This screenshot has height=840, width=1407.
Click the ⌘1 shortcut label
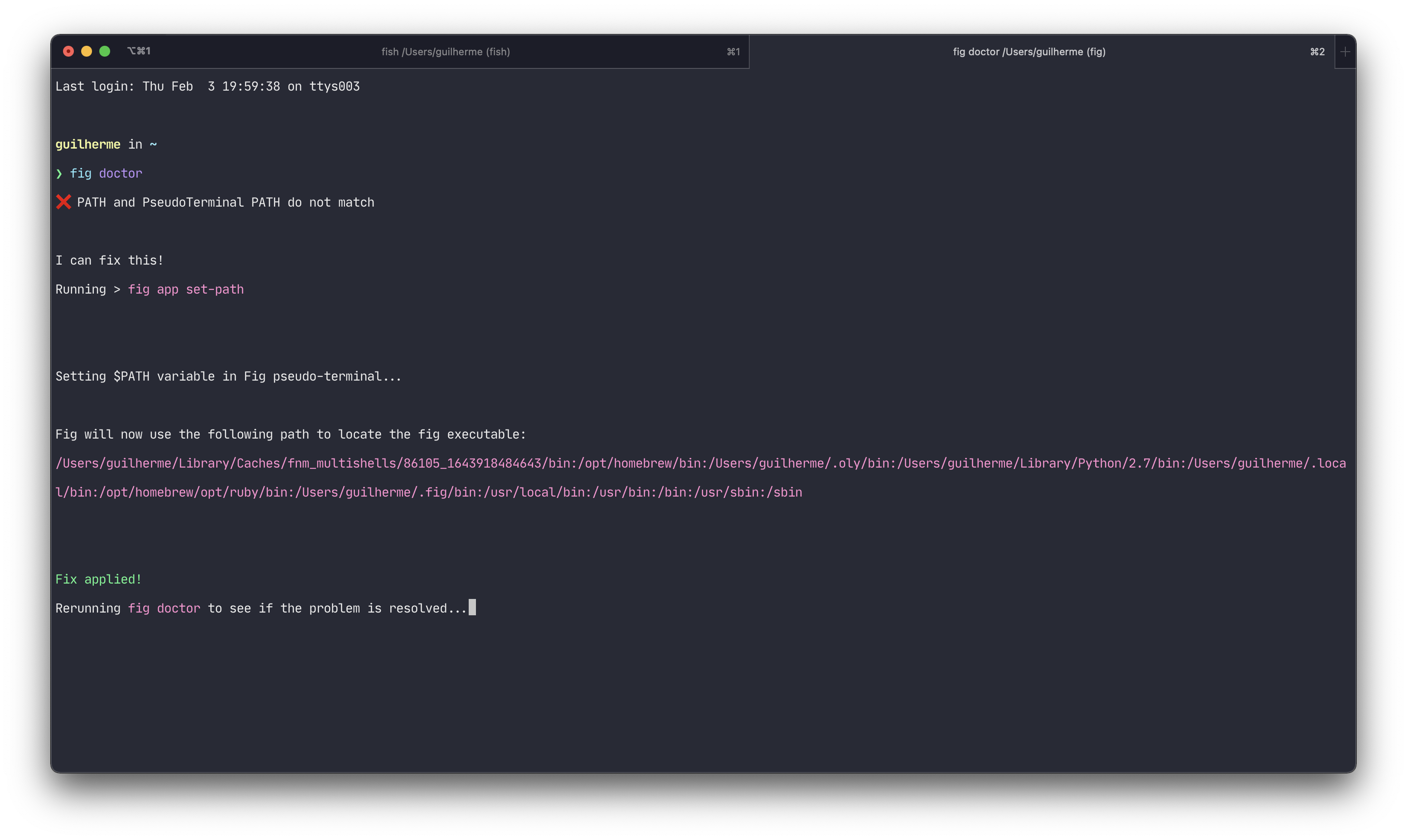pos(733,52)
